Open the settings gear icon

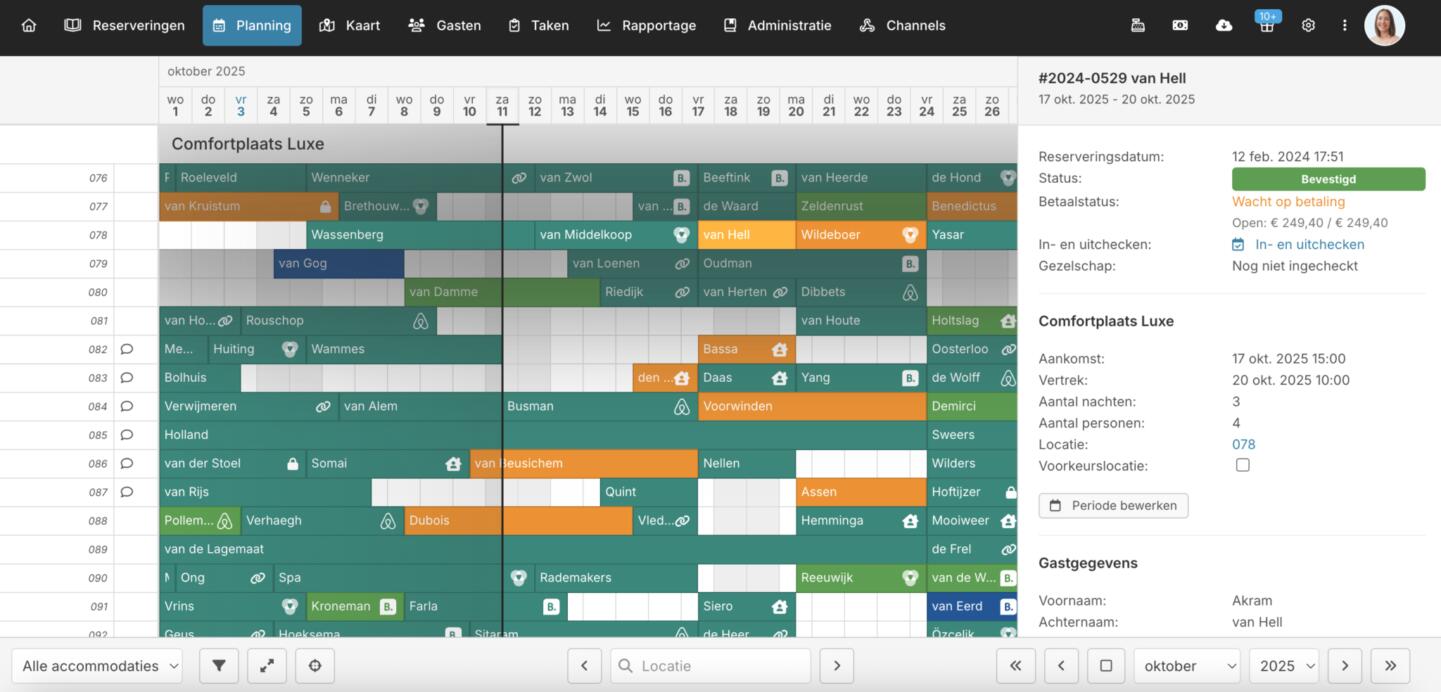click(x=1308, y=25)
